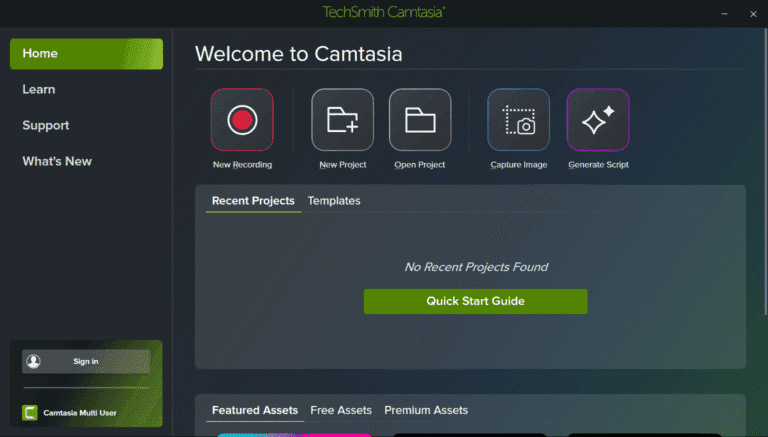Minimize the Camtasia window

pyautogui.click(x=724, y=14)
